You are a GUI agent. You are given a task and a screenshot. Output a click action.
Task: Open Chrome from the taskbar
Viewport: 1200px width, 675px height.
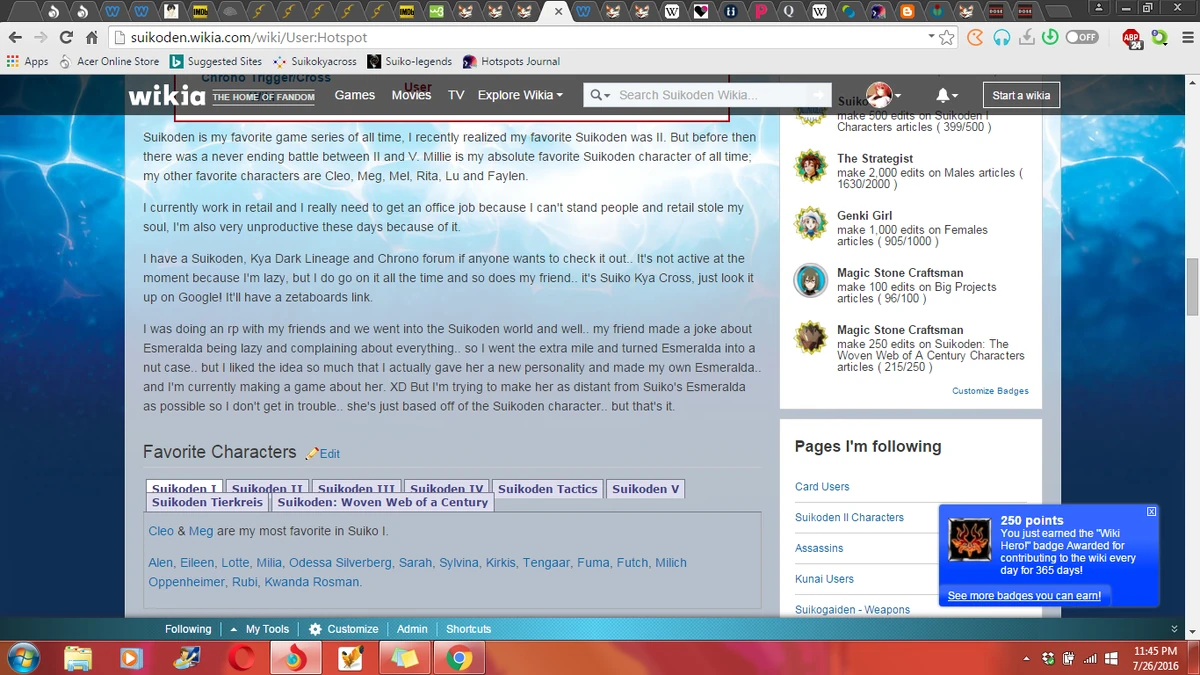459,658
